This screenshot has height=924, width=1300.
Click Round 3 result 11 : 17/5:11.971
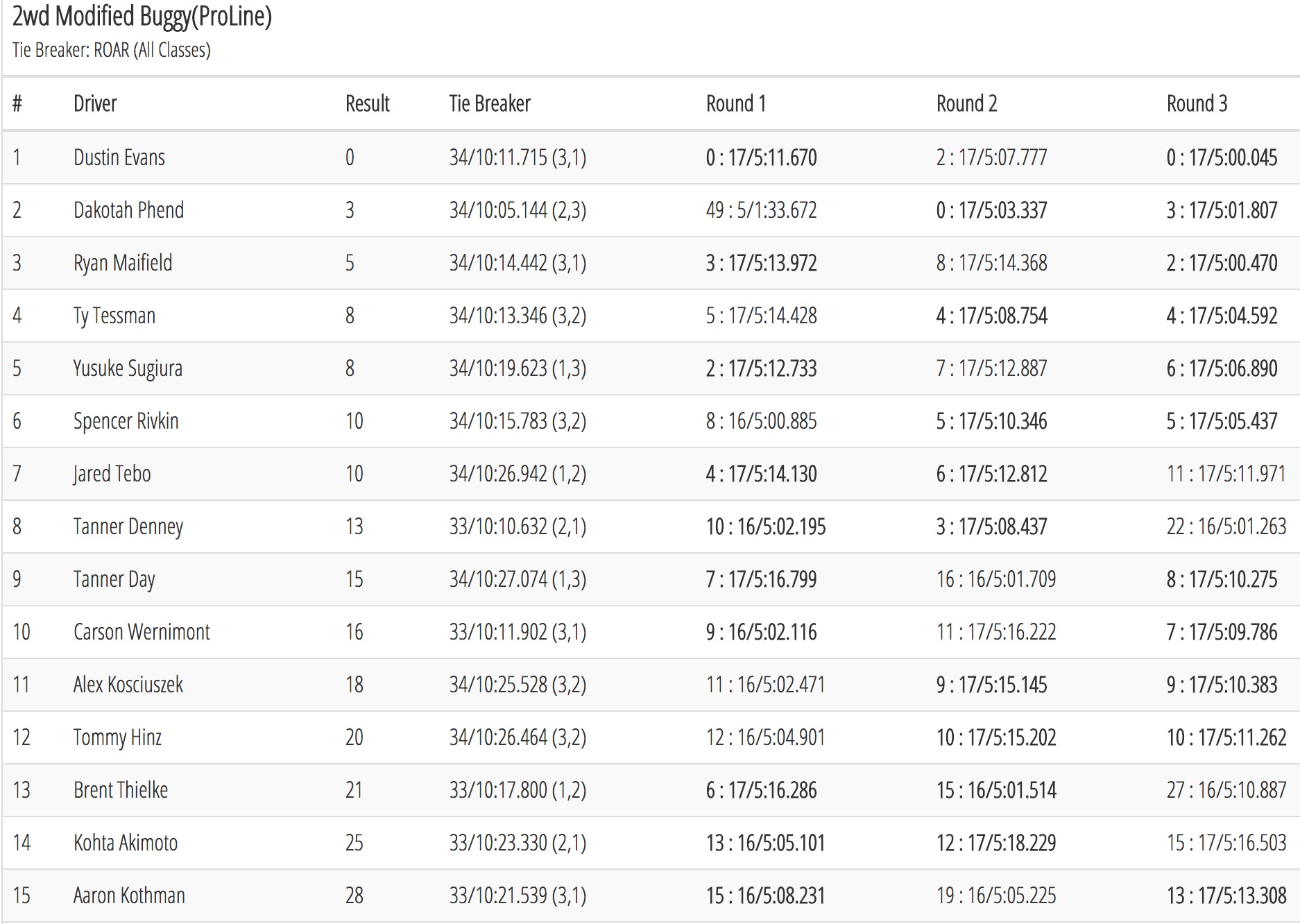click(1226, 474)
